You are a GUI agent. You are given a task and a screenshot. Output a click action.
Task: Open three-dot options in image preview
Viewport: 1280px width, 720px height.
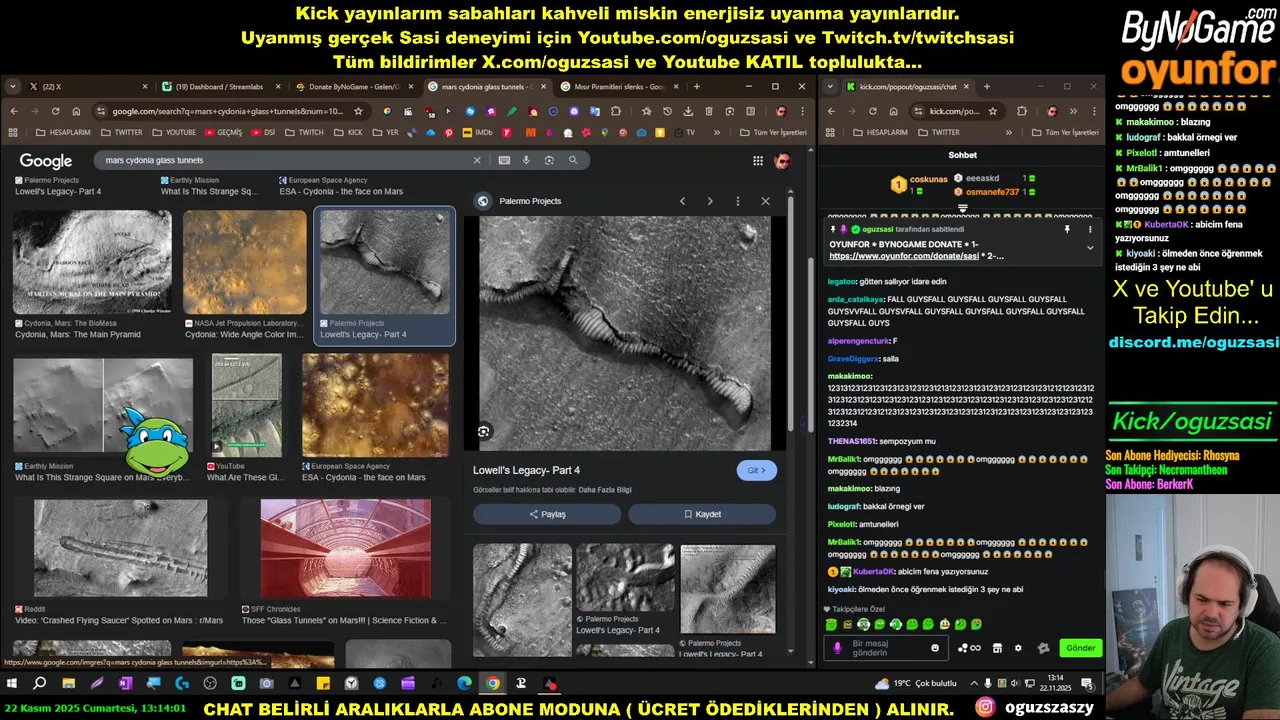[x=738, y=201]
